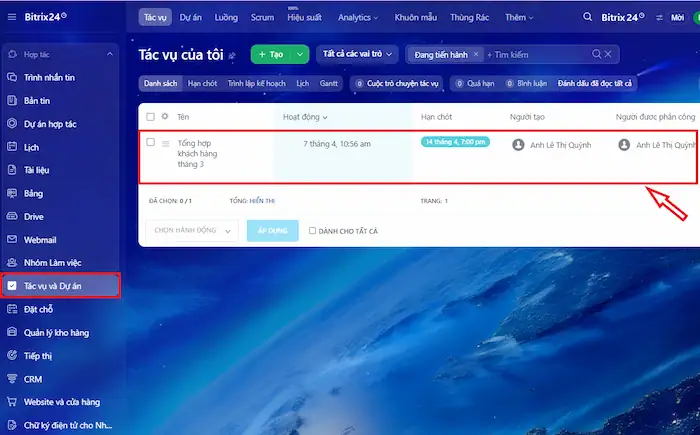Select Gantt view tab

coord(329,83)
